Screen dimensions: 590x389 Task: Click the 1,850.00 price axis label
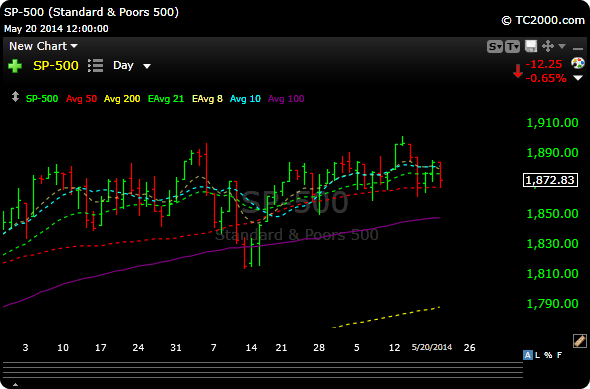(552, 214)
